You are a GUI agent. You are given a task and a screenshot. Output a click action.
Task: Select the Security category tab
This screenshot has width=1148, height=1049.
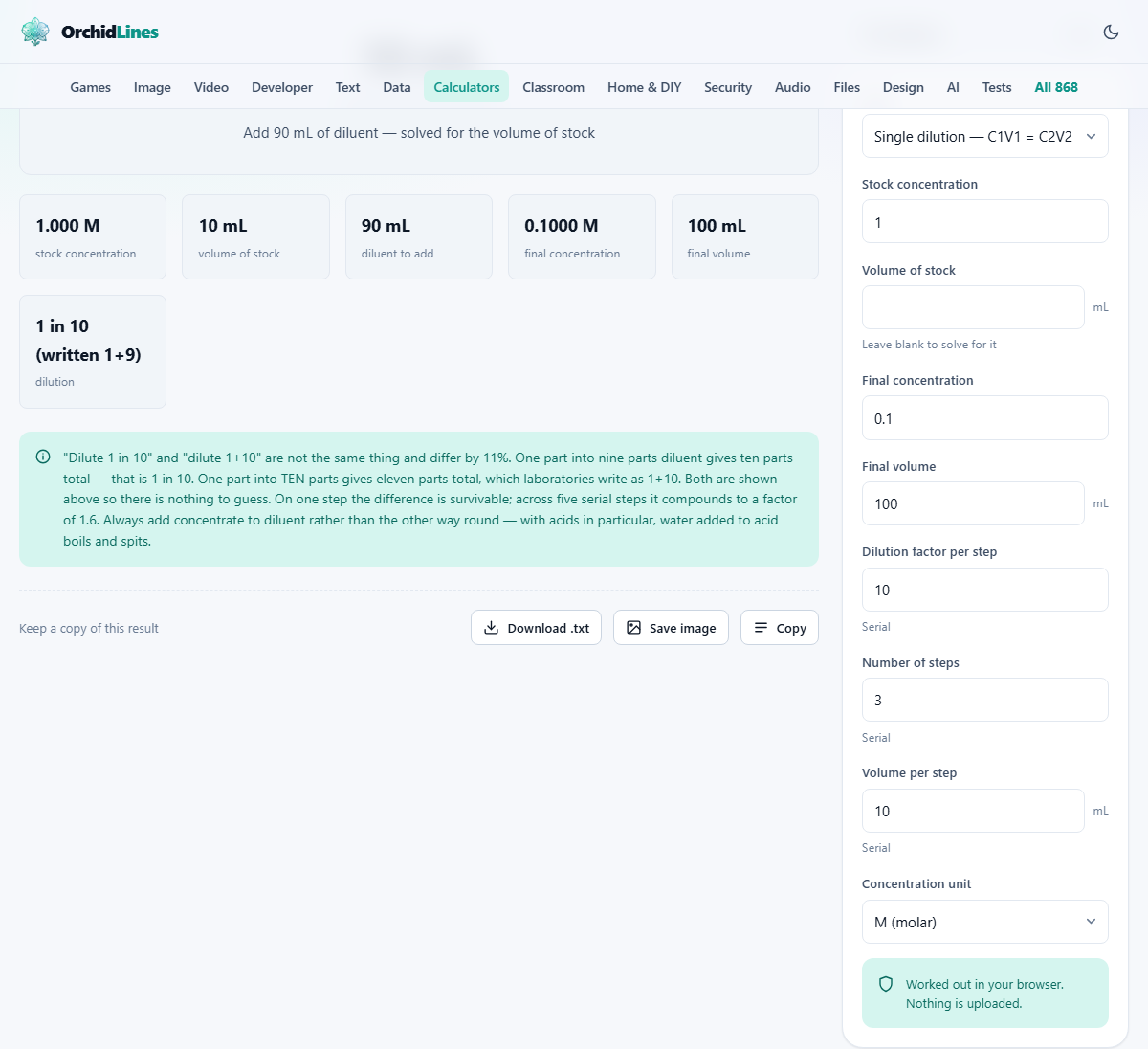pyautogui.click(x=727, y=87)
